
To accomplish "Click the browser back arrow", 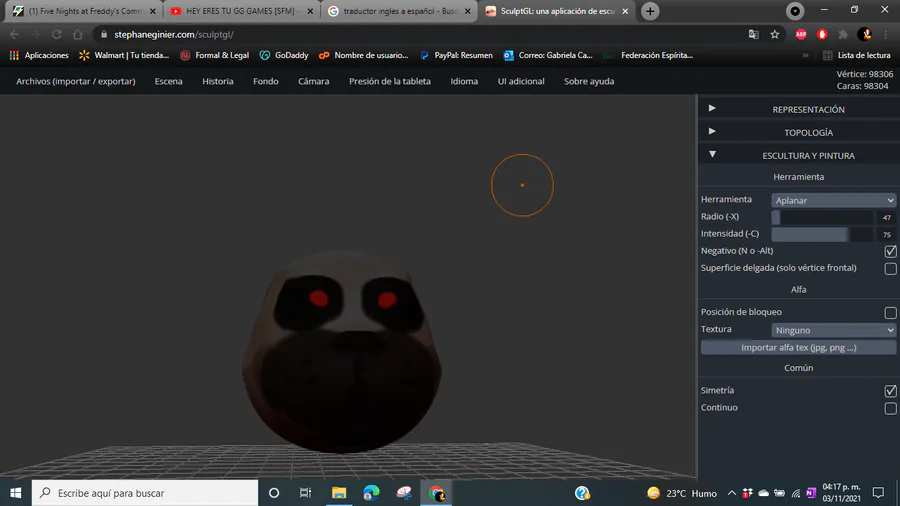I will click(x=15, y=34).
